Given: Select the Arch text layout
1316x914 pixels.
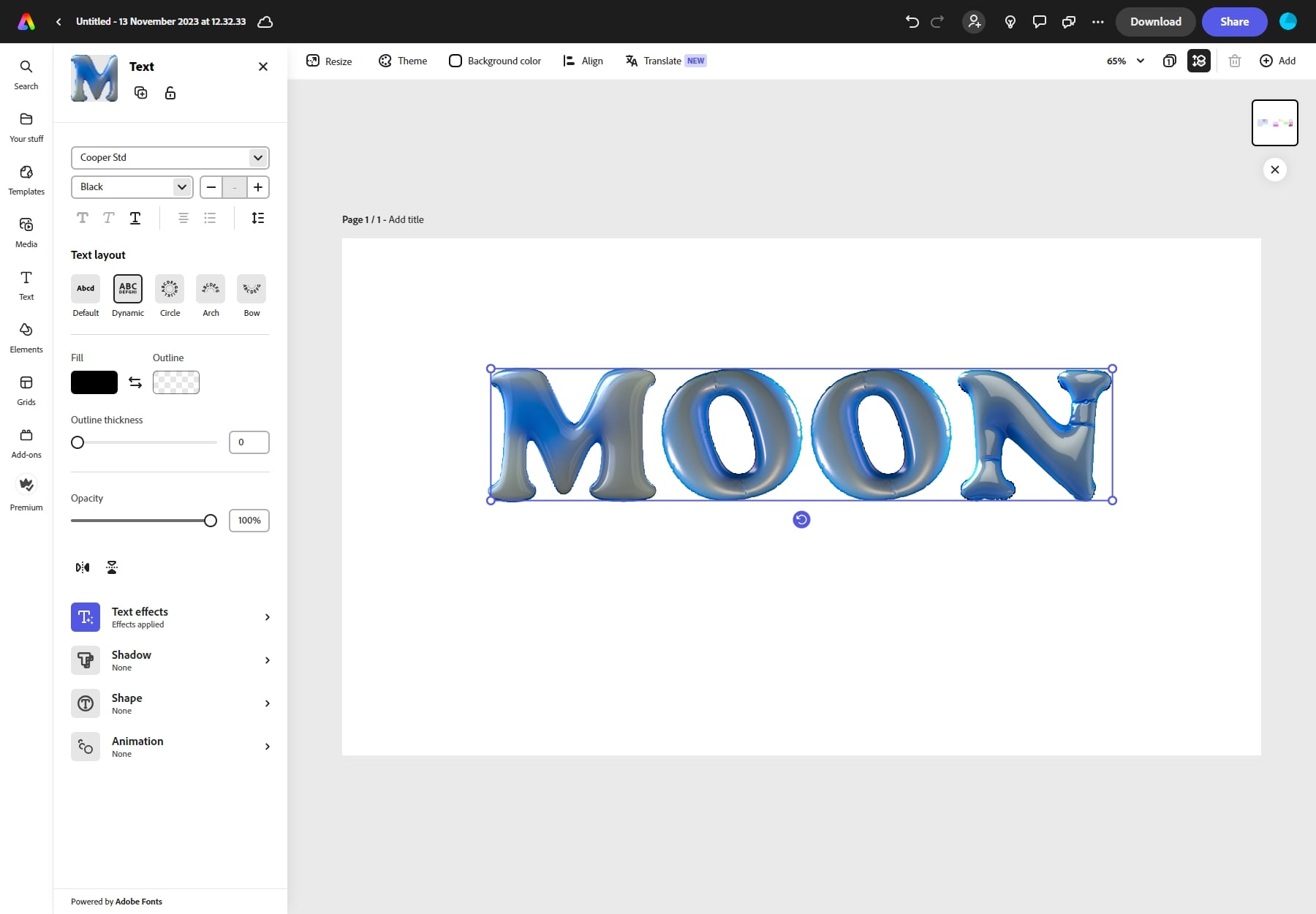Looking at the screenshot, I should (210, 290).
